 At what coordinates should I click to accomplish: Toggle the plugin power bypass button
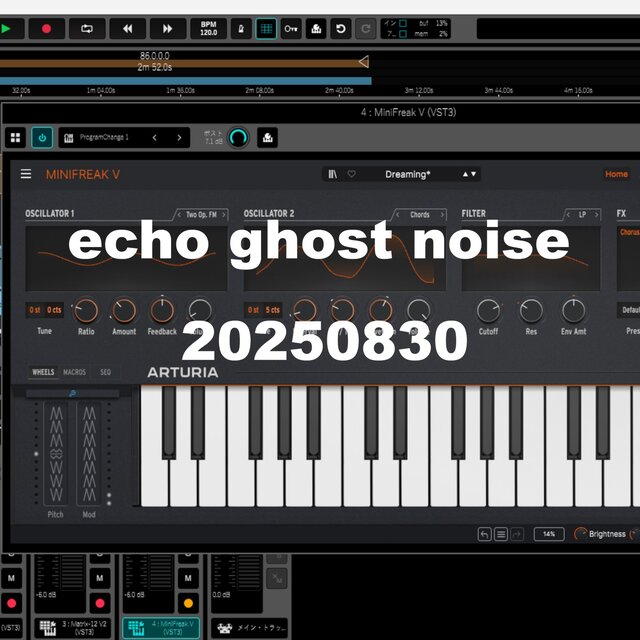coord(43,138)
